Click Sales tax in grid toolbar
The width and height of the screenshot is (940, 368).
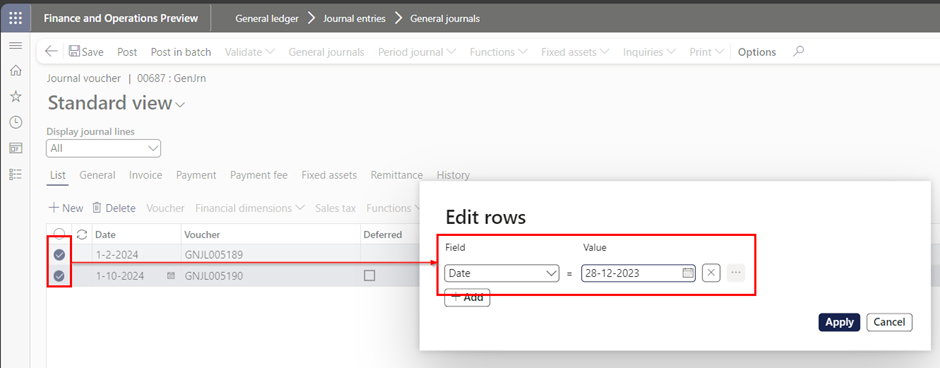click(x=336, y=208)
